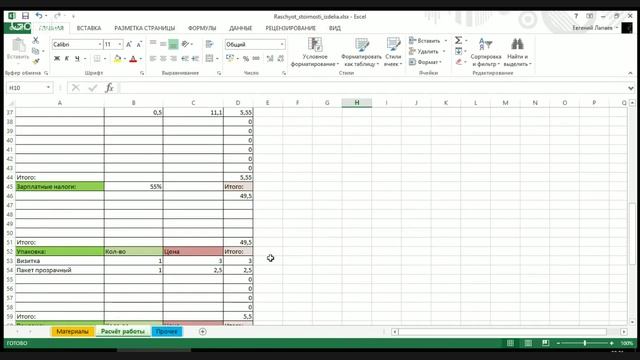Align cell content to the top
This screenshot has width=640, height=360.
[x=153, y=43]
